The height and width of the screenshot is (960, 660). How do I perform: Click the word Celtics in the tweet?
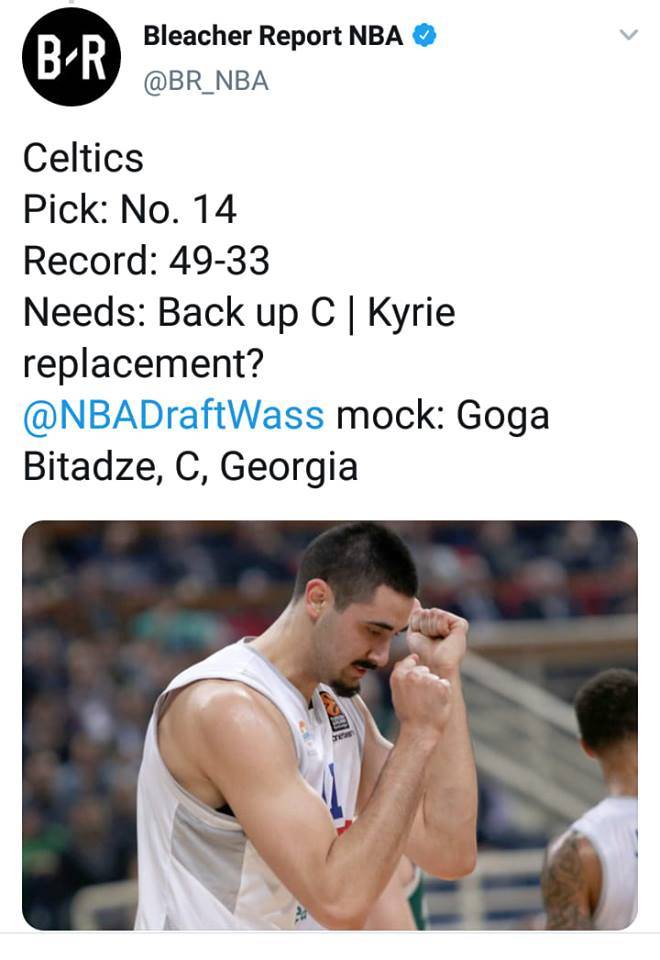(x=83, y=158)
